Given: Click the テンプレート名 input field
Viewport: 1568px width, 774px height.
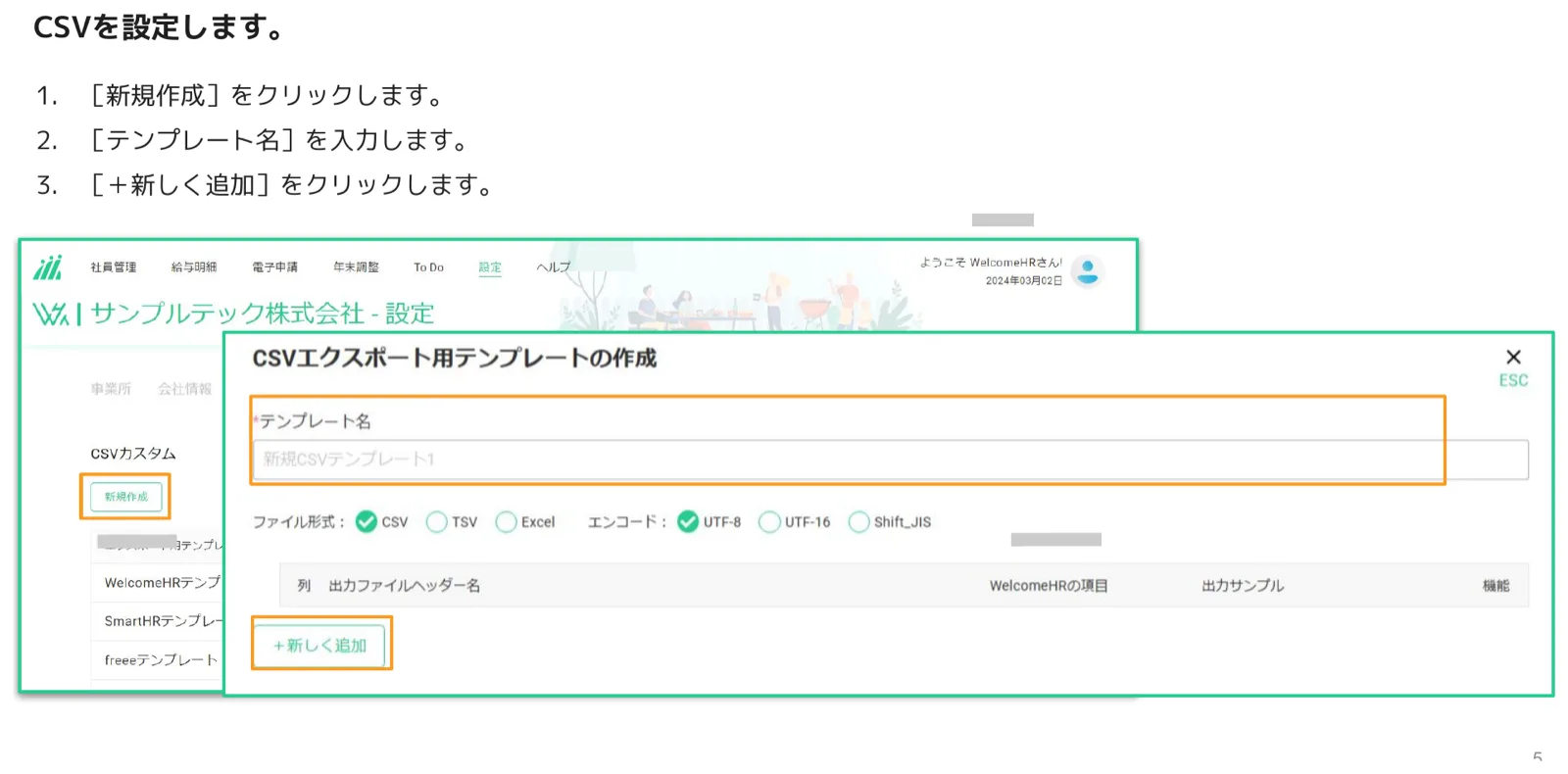Looking at the screenshot, I should pyautogui.click(x=891, y=460).
